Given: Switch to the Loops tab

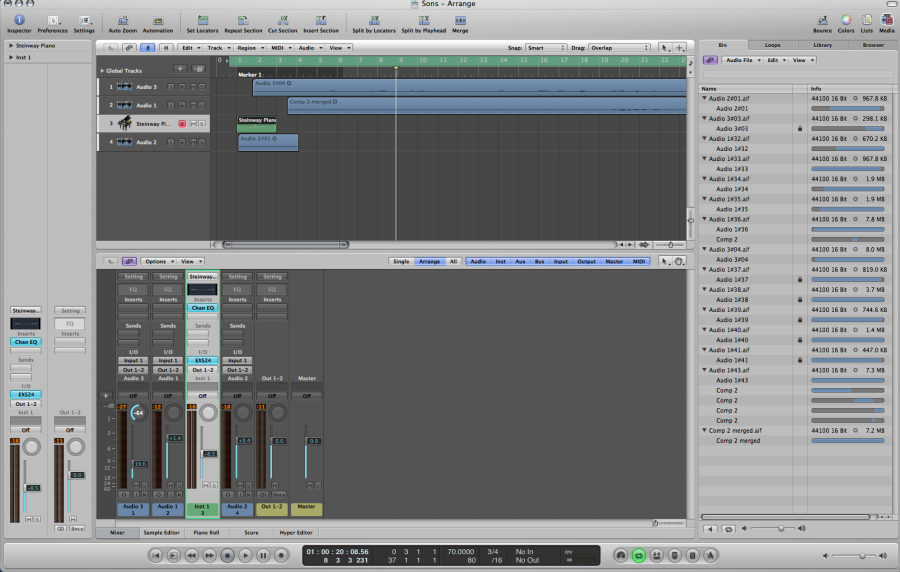Looking at the screenshot, I should 772,45.
